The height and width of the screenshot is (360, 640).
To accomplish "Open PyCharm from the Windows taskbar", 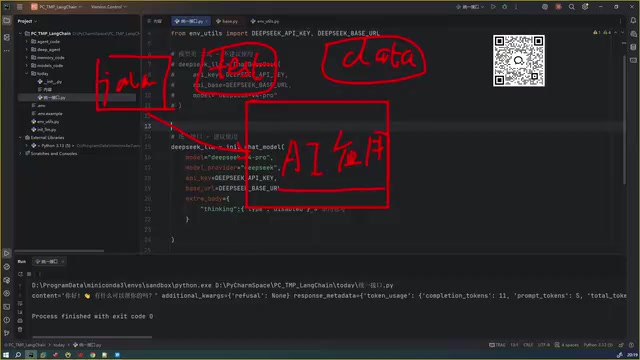I will (31, 355).
